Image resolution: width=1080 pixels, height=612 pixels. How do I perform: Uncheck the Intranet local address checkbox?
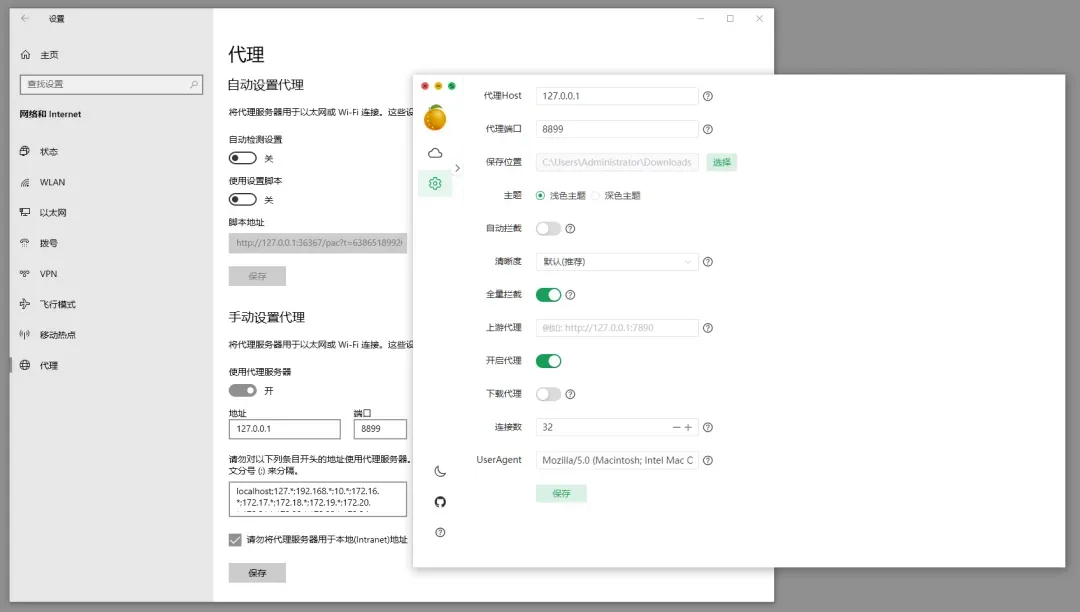pyautogui.click(x=235, y=540)
